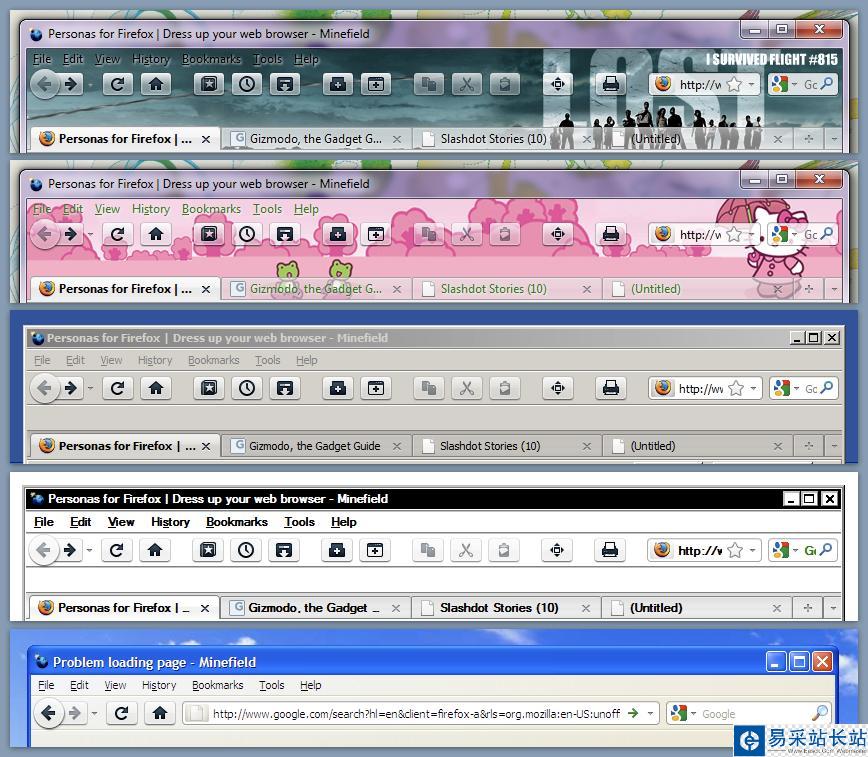Add new tab in the high-contrast window's tab bar
Viewport: 868px width, 757px height.
pos(808,608)
